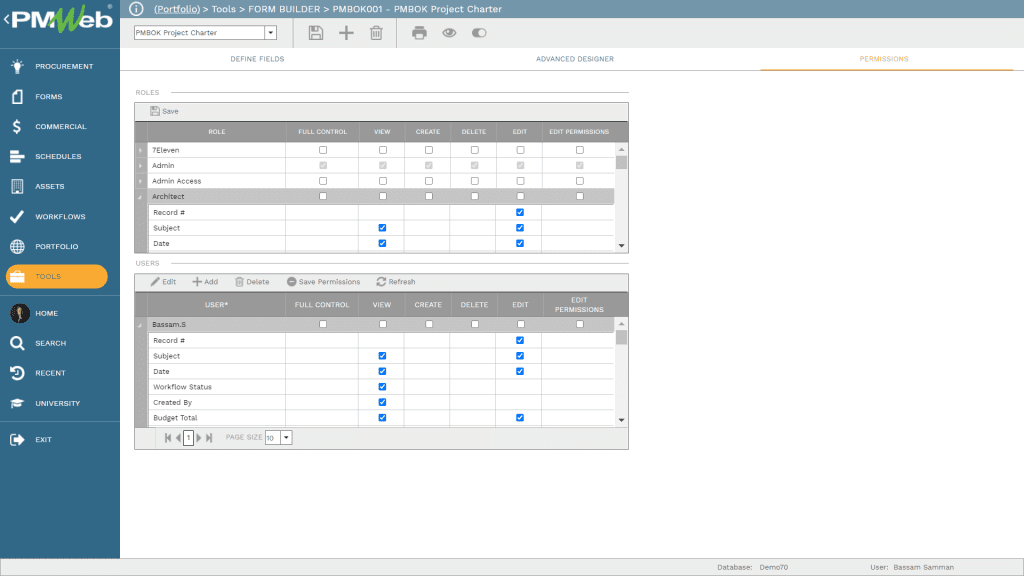Collapse the Bassam.S user row
This screenshot has height=576, width=1024.
140,325
